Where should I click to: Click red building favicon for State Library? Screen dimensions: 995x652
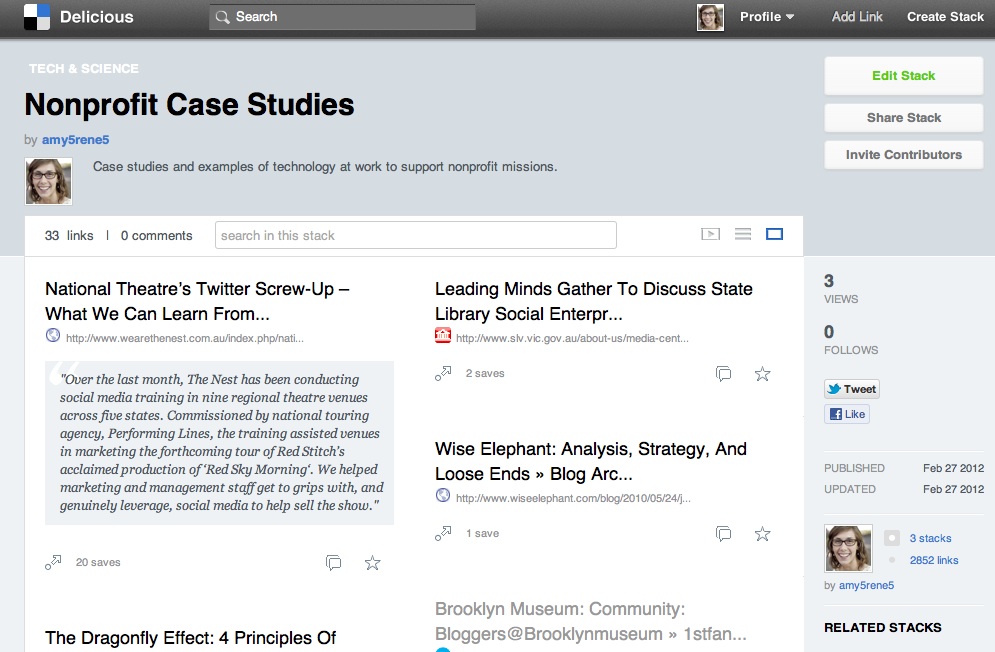coord(443,335)
